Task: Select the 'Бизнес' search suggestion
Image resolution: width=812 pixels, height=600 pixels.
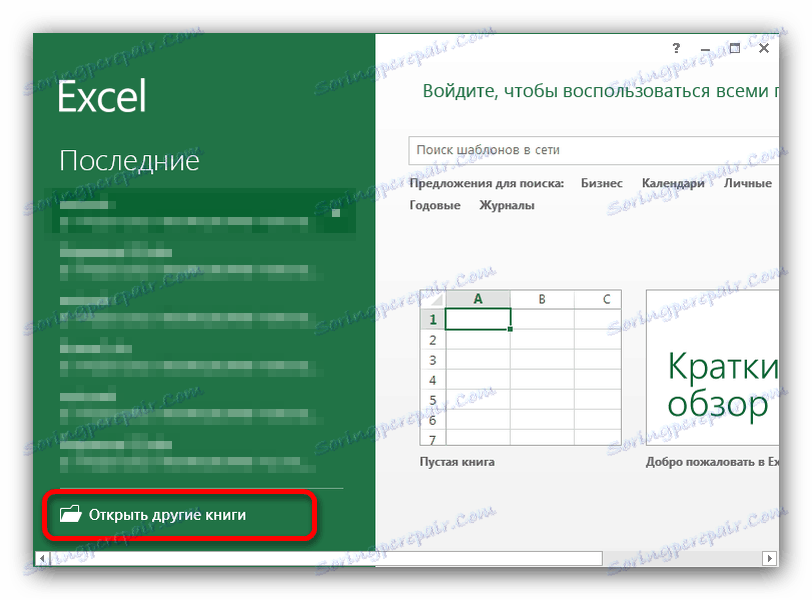Action: (x=601, y=183)
